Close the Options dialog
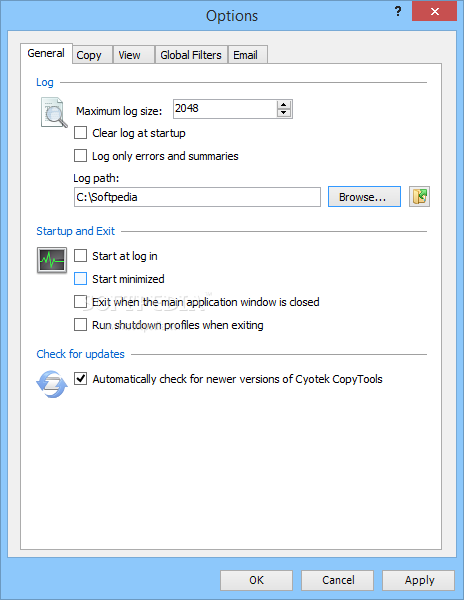 click(x=434, y=11)
